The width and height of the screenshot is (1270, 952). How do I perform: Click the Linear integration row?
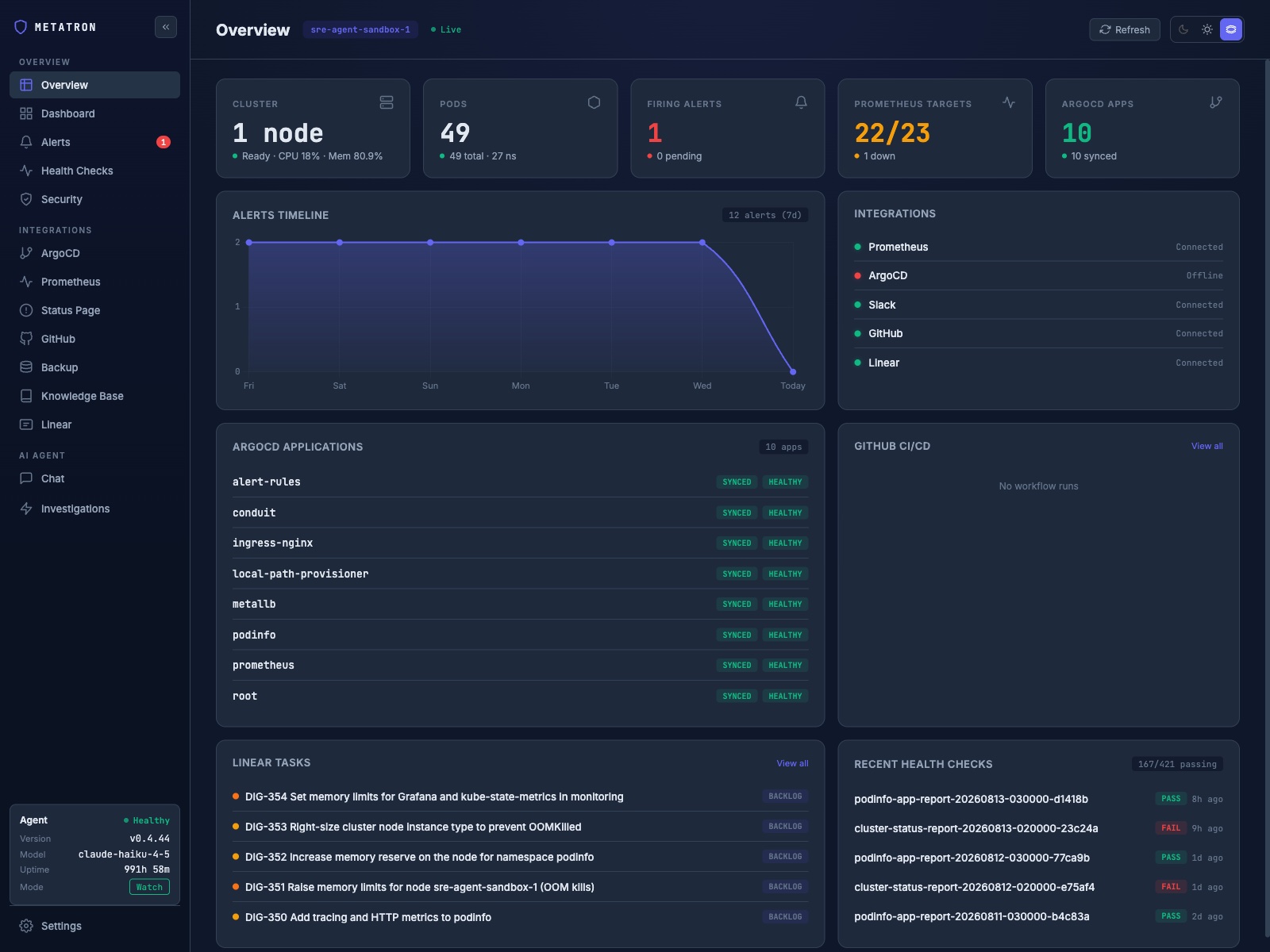[x=1038, y=363]
